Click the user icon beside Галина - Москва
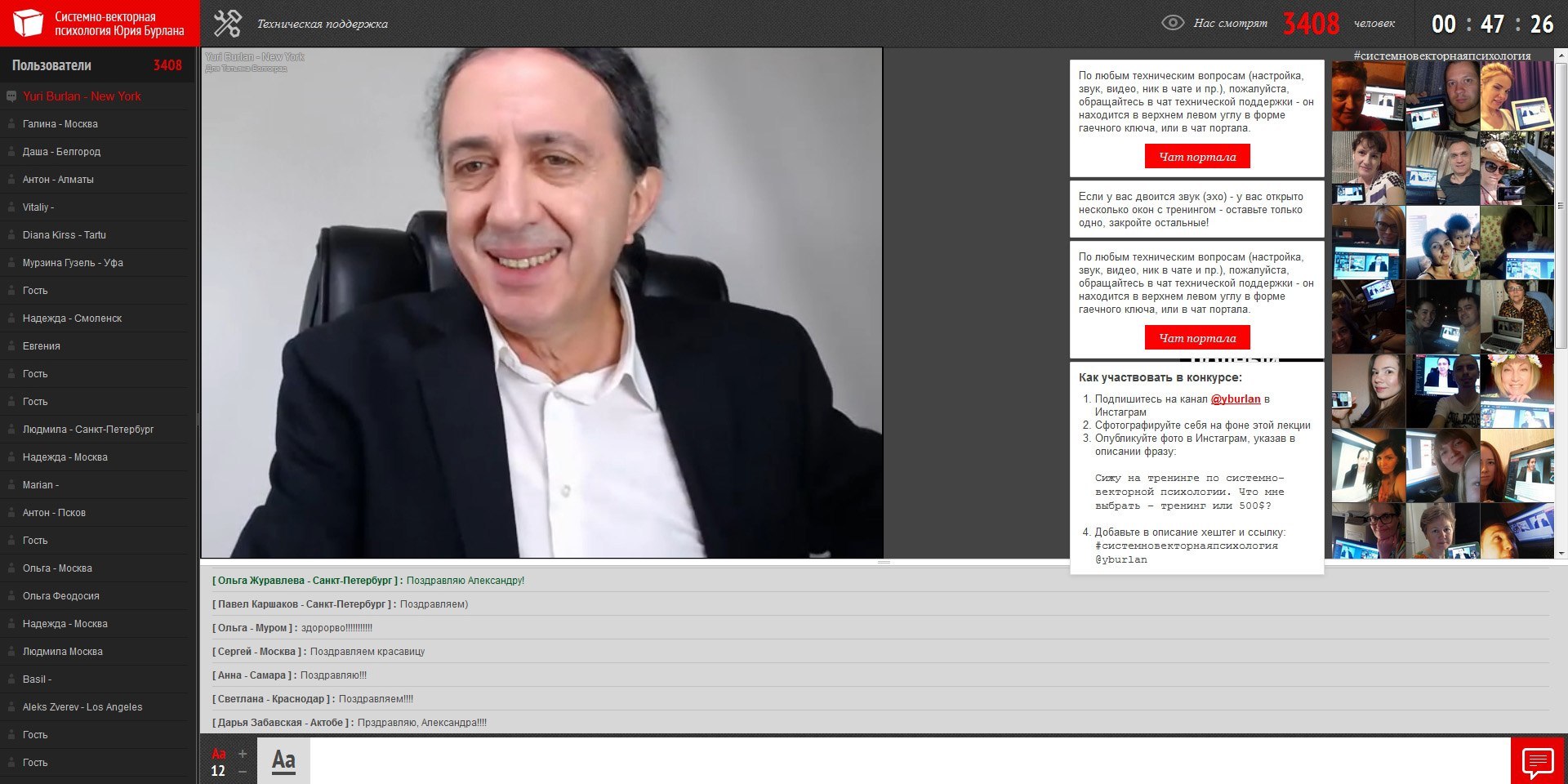 click(x=11, y=124)
